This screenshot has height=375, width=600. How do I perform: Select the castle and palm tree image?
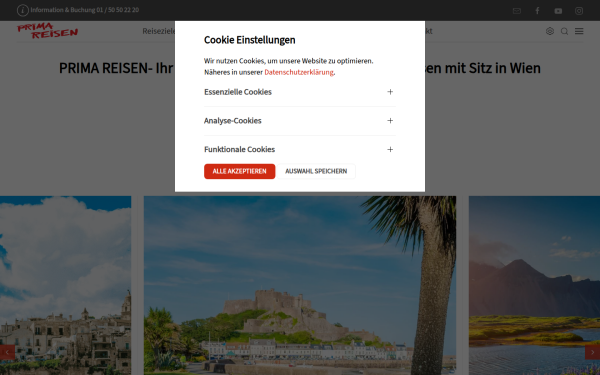[x=300, y=285]
